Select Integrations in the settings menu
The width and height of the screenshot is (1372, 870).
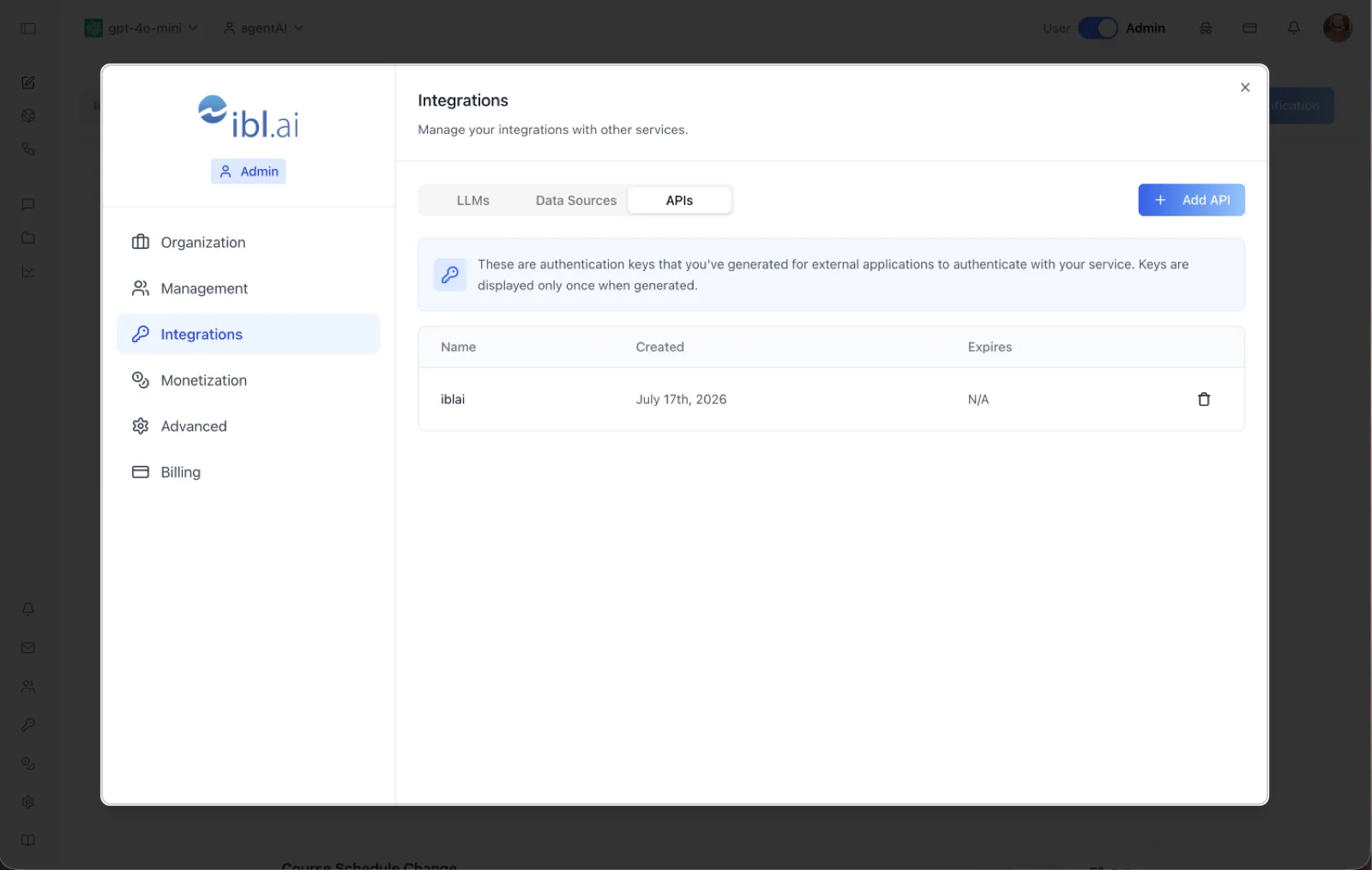tap(248, 334)
